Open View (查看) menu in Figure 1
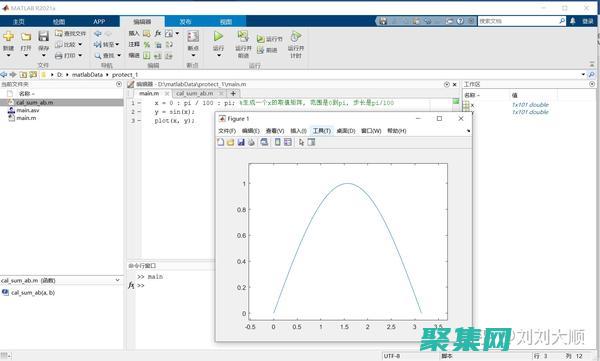Viewport: 600px width, 361px height. [x=275, y=131]
